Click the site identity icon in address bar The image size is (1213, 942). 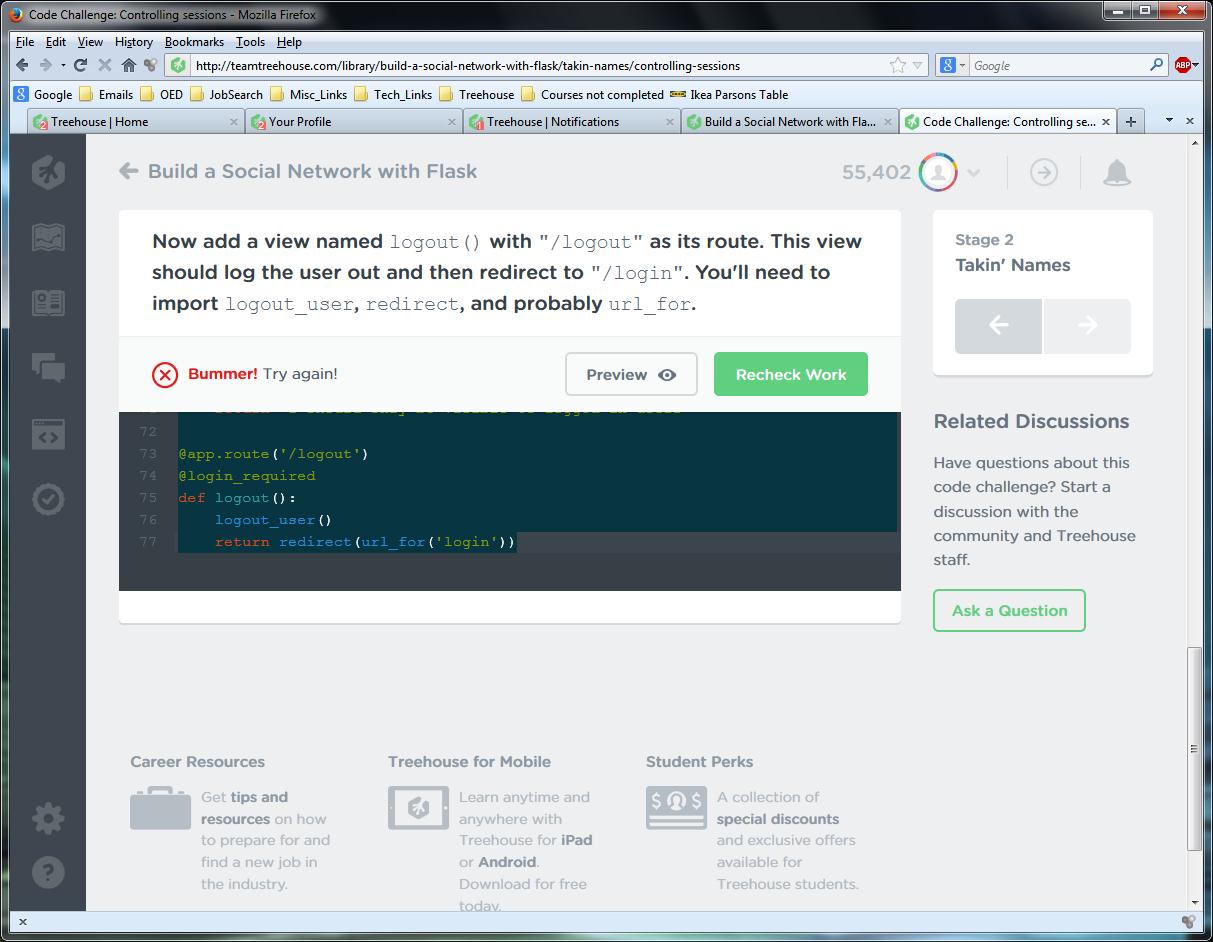tap(178, 65)
